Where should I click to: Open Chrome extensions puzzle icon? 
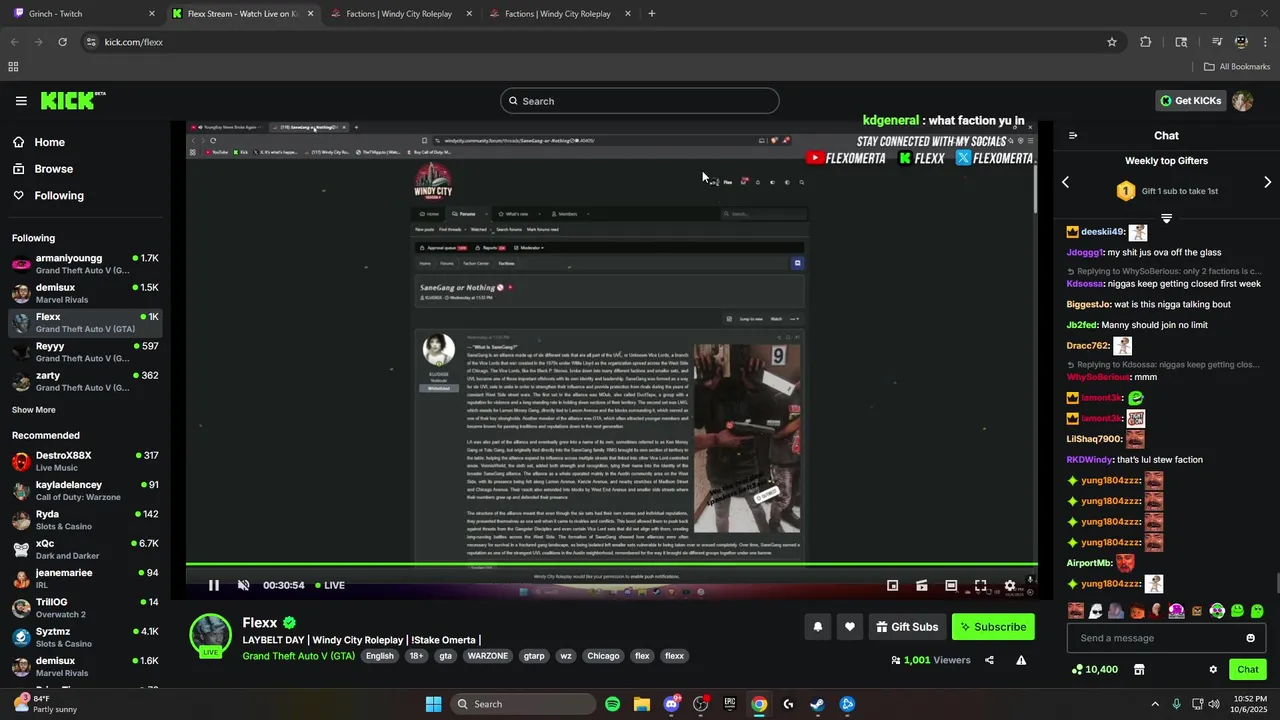tap(1146, 42)
